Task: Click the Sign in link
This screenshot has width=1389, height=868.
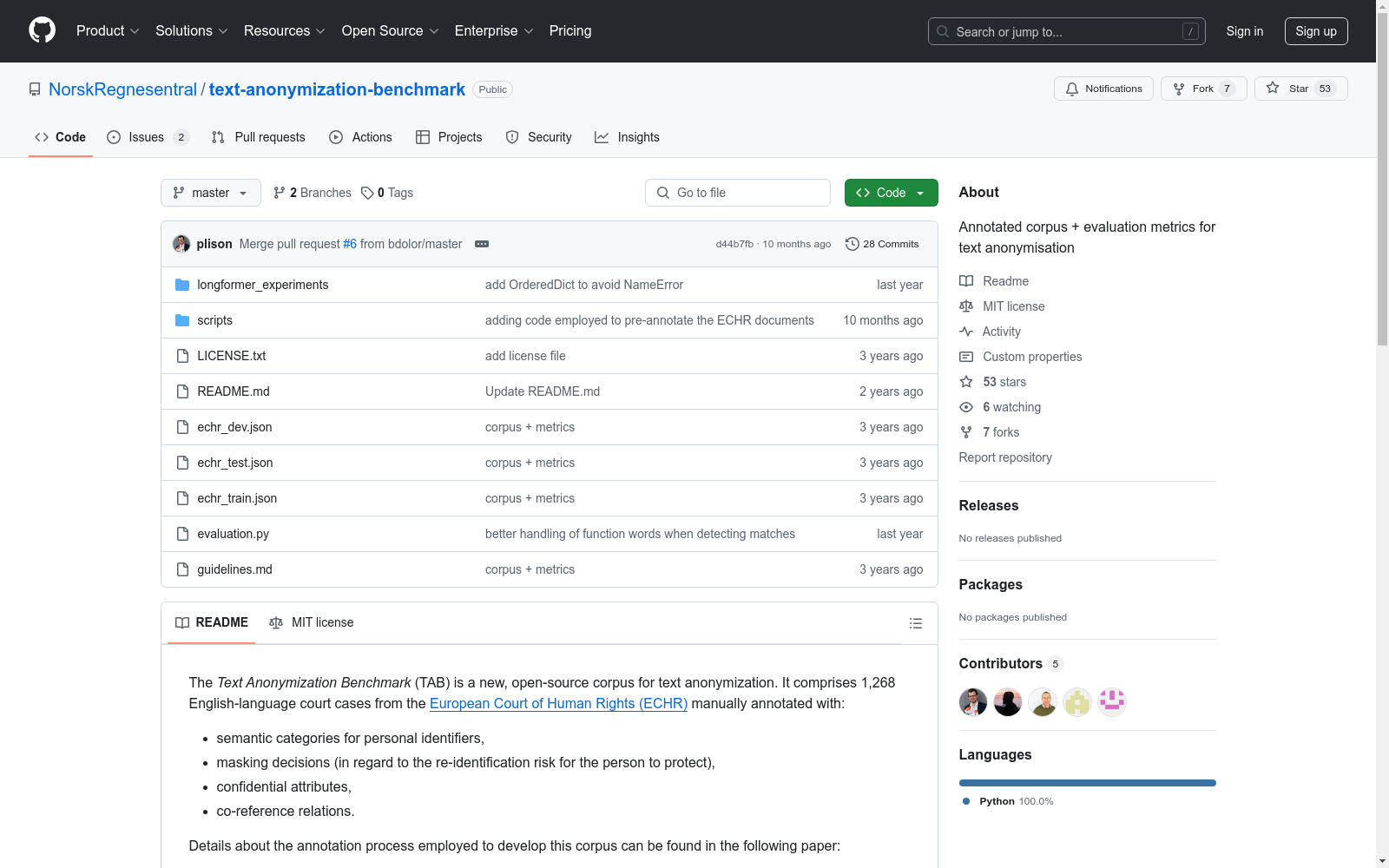Action: pos(1245,31)
